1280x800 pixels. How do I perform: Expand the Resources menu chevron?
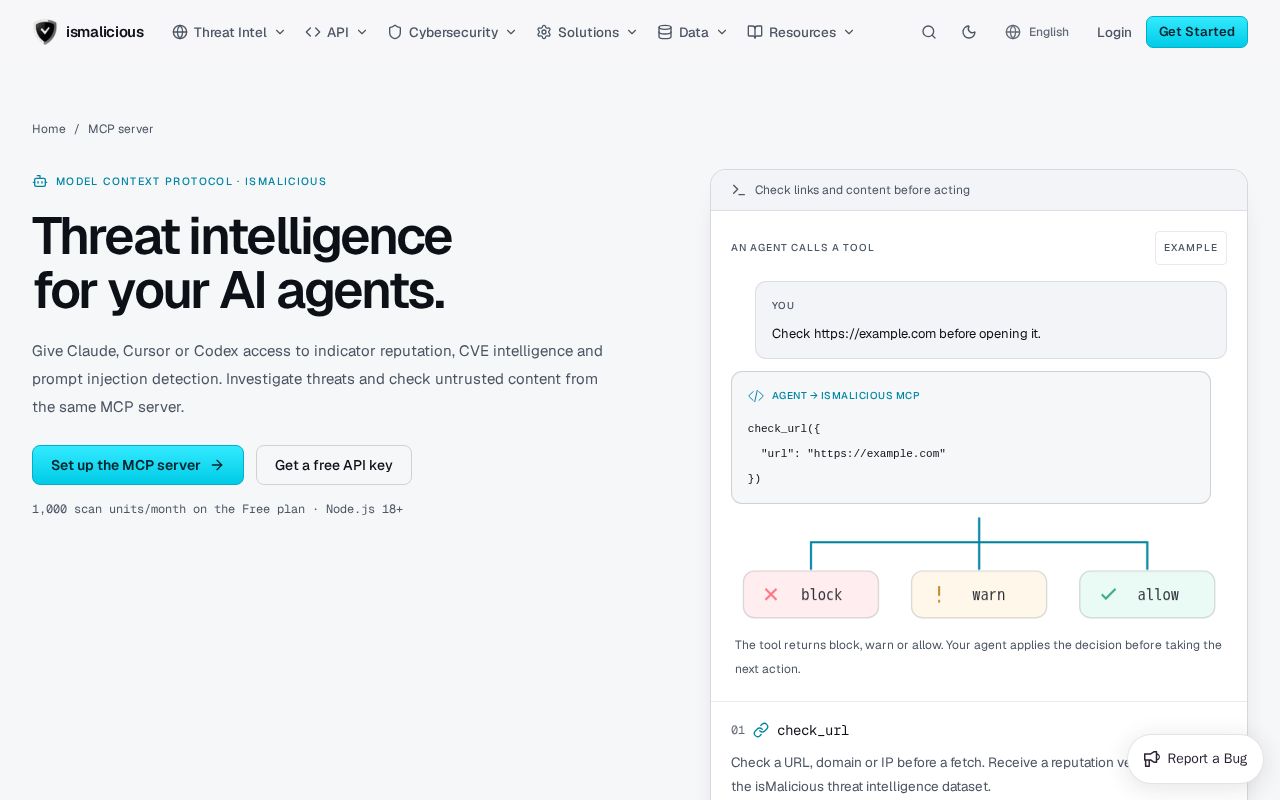pos(849,32)
